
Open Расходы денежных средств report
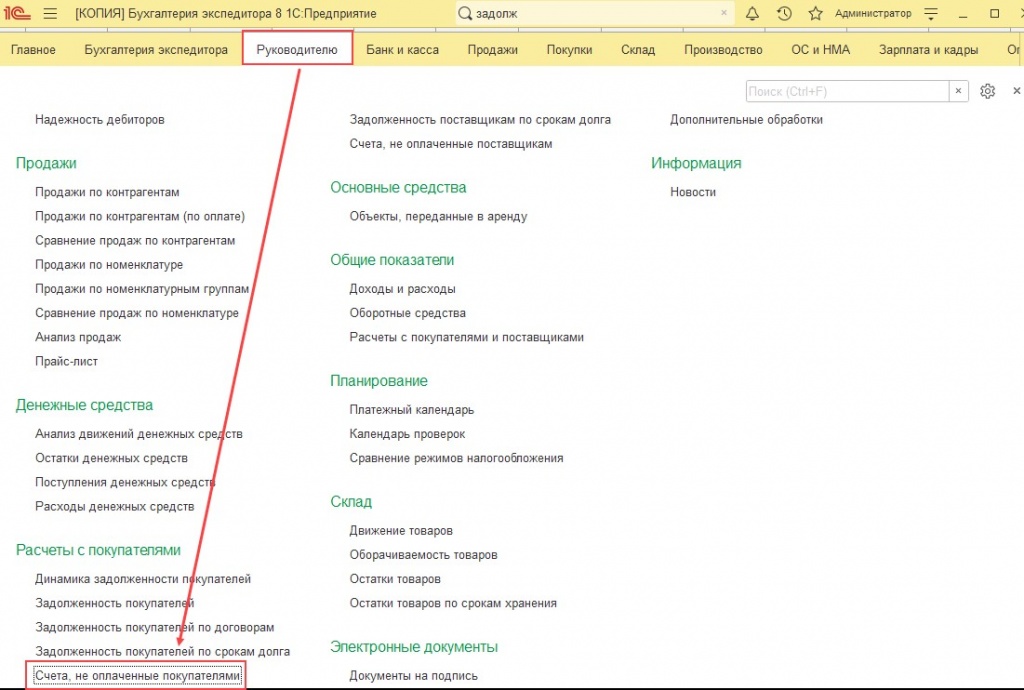pos(115,506)
